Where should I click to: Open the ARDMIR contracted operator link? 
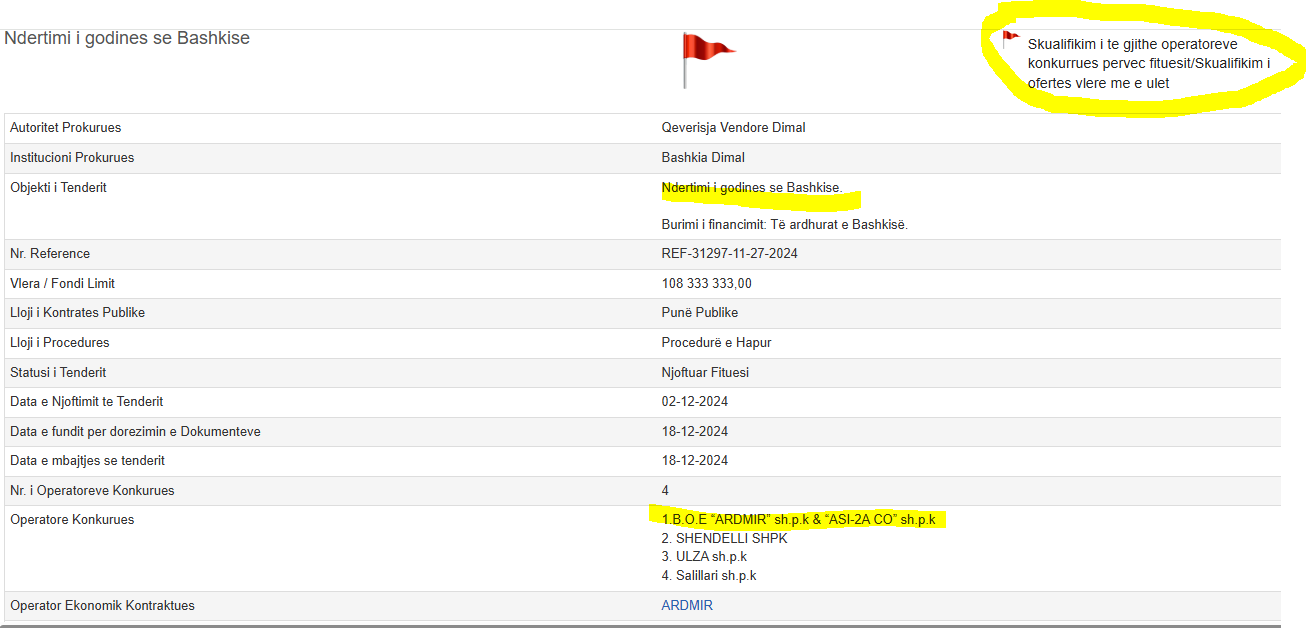[687, 605]
